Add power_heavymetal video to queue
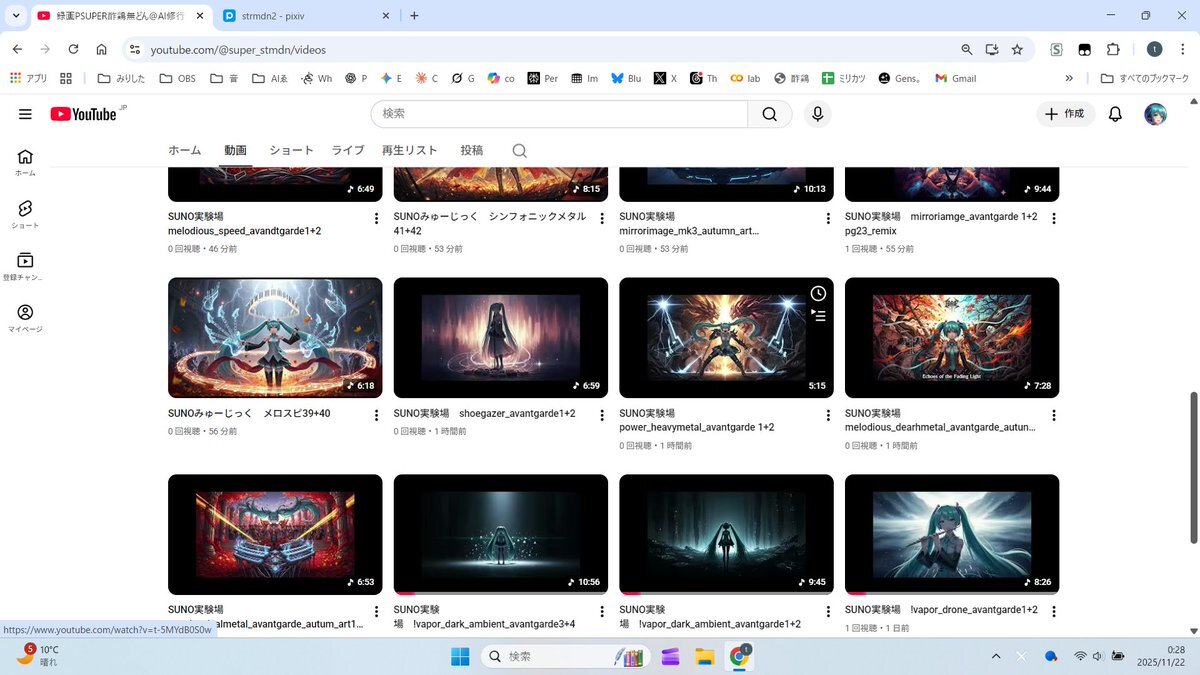The width and height of the screenshot is (1200, 675). tap(818, 316)
